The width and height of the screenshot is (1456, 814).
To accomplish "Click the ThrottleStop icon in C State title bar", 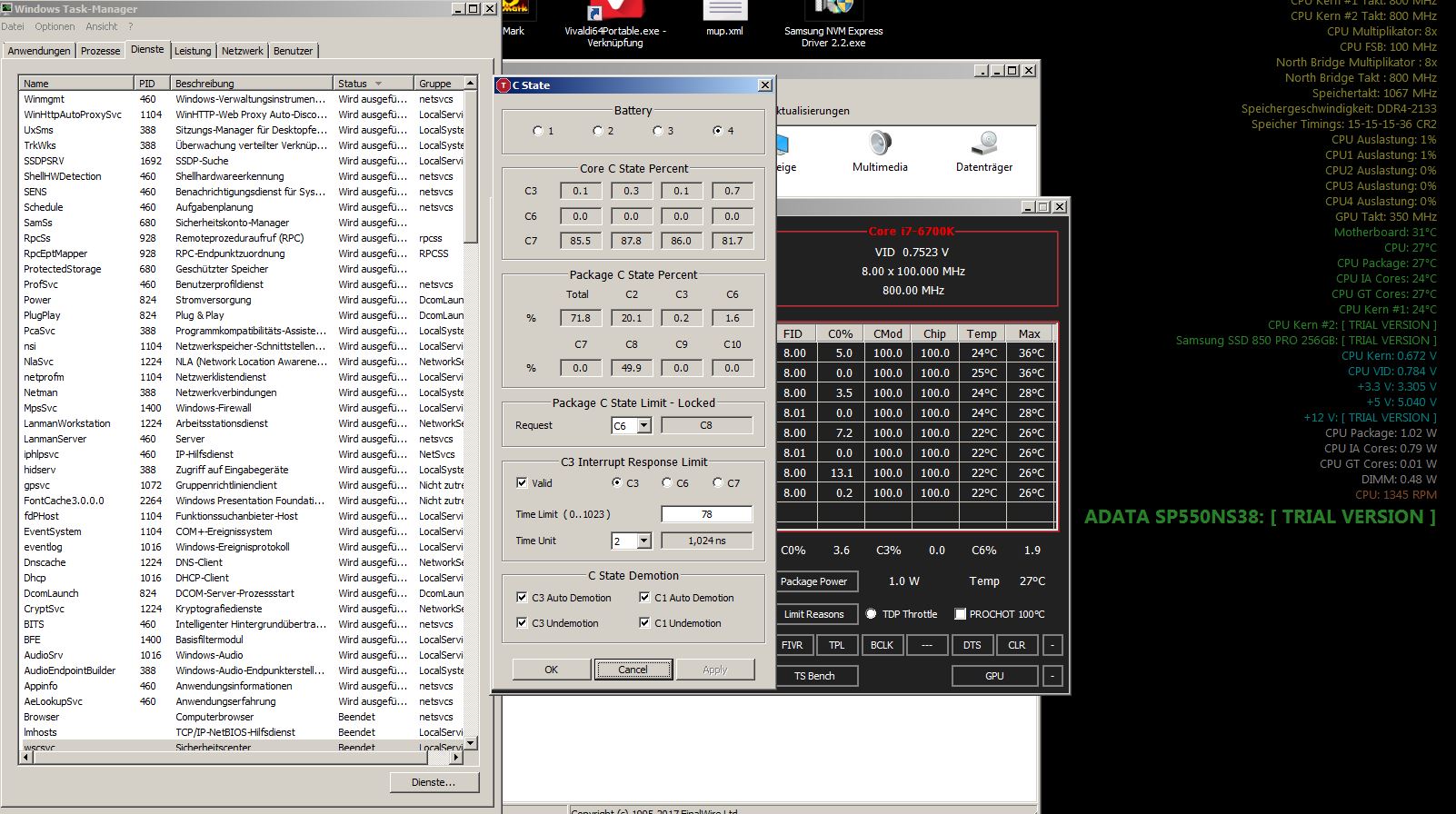I will [503, 85].
